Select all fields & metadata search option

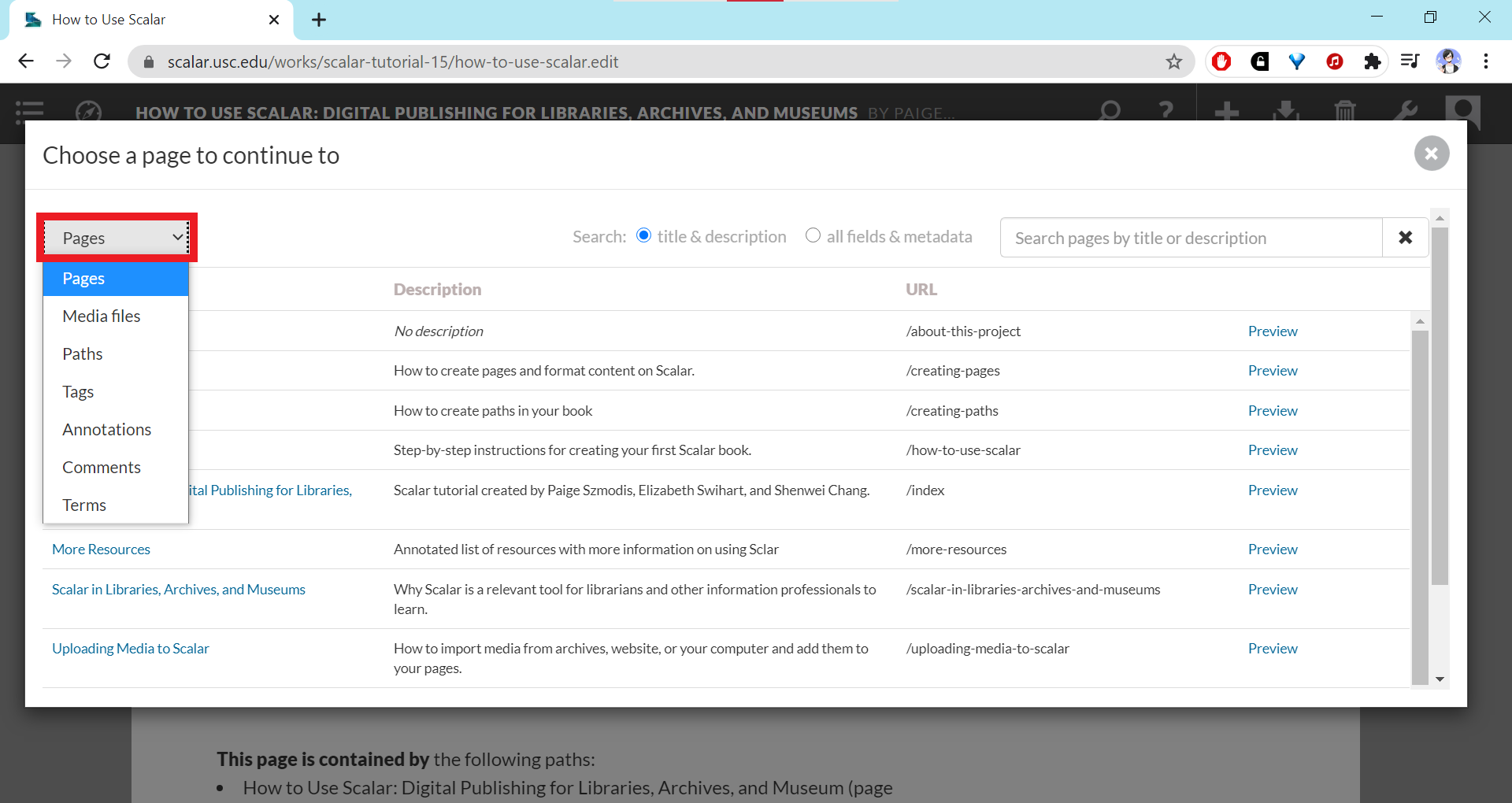pos(813,235)
